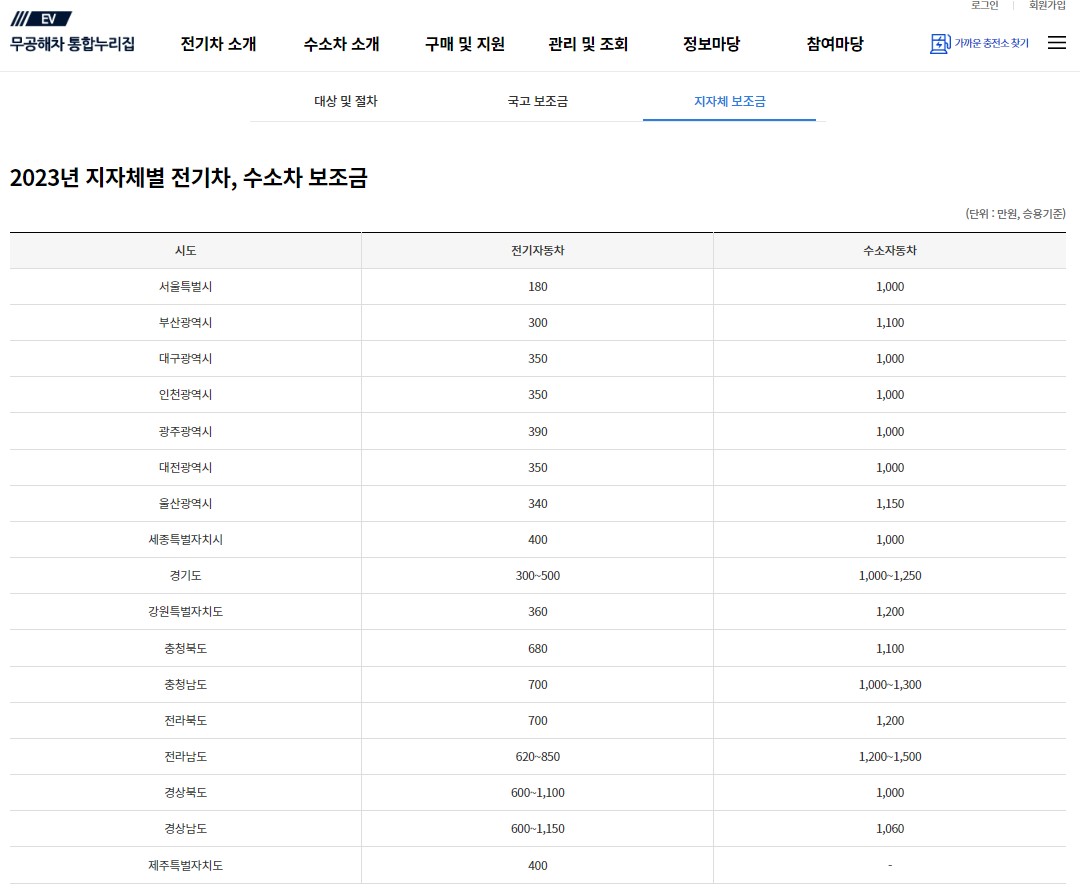
Task: Click the 전기자동차 column header
Action: point(537,250)
